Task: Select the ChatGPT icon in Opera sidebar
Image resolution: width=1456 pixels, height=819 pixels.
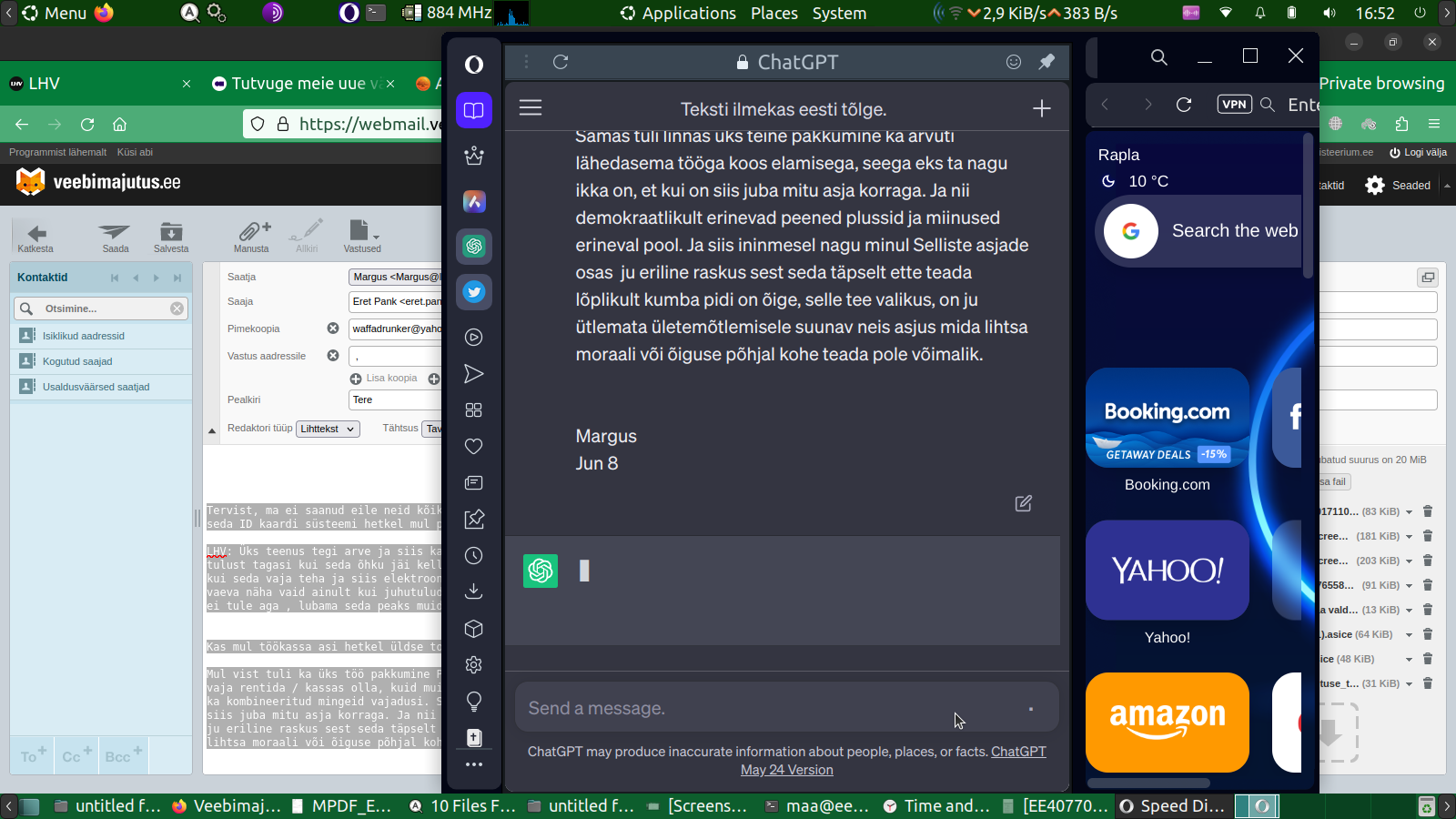Action: pos(473,246)
